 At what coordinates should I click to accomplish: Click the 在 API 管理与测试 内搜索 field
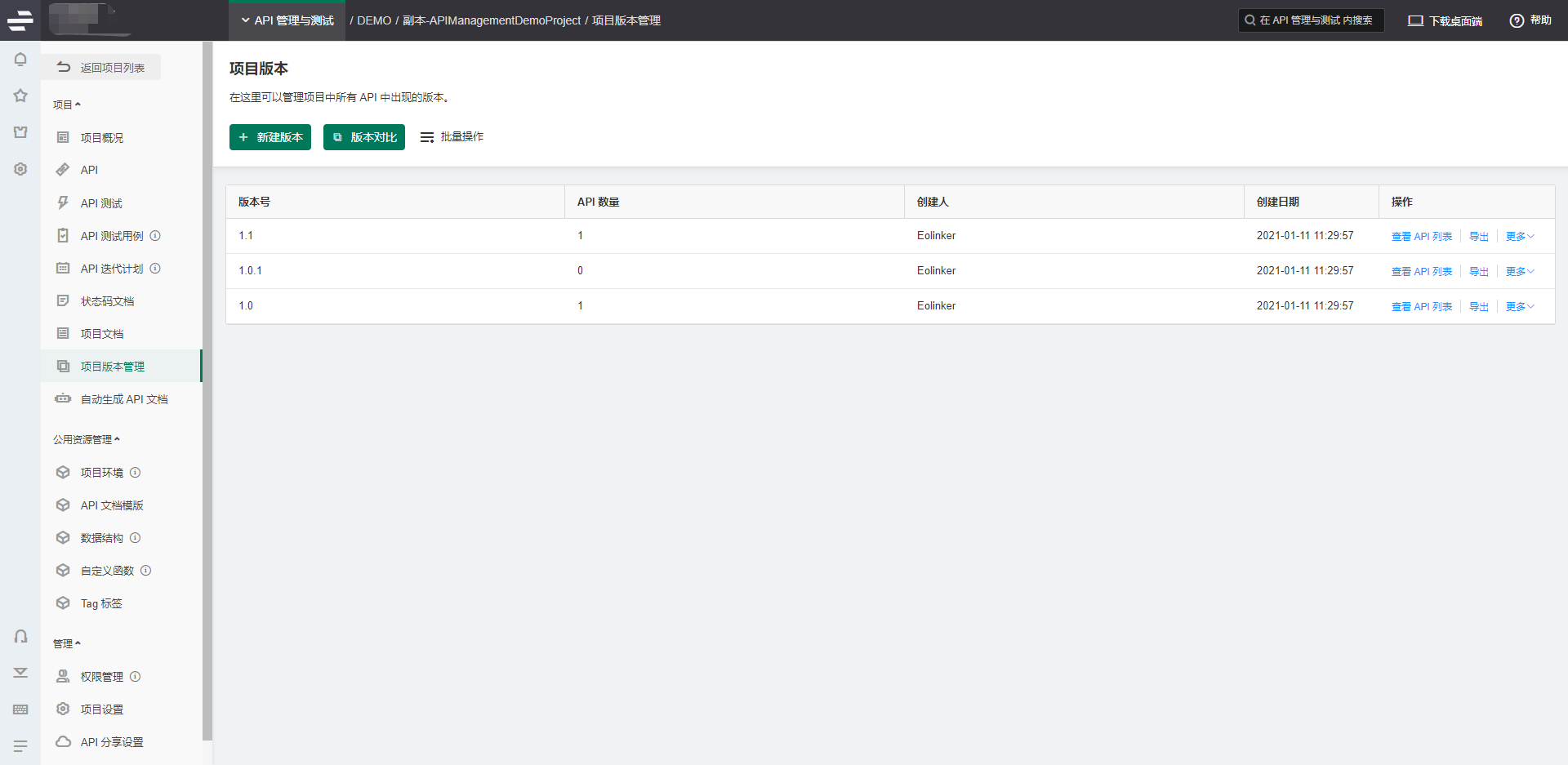pyautogui.click(x=1312, y=20)
